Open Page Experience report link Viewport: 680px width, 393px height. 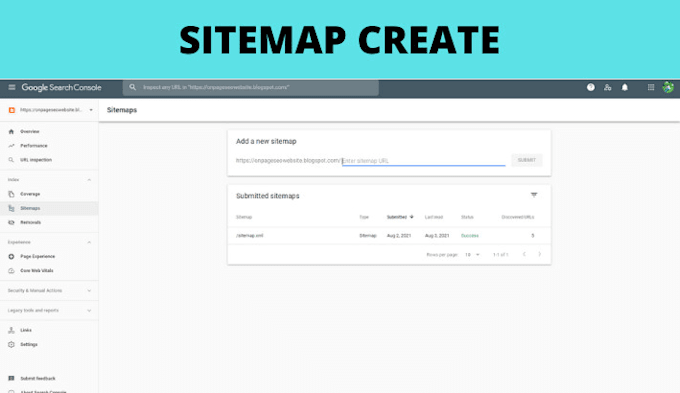pyautogui.click(x=38, y=256)
